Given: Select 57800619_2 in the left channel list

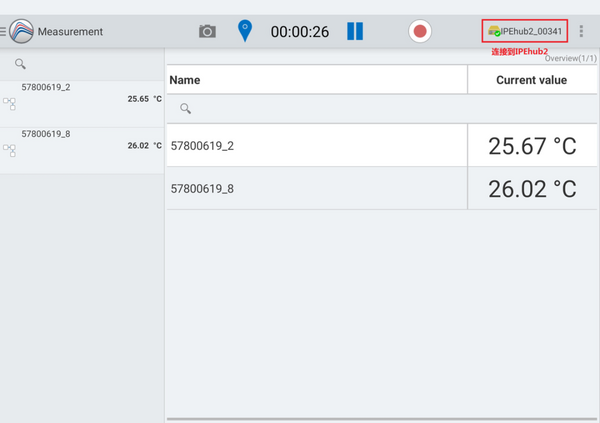Looking at the screenshot, I should pyautogui.click(x=82, y=104).
